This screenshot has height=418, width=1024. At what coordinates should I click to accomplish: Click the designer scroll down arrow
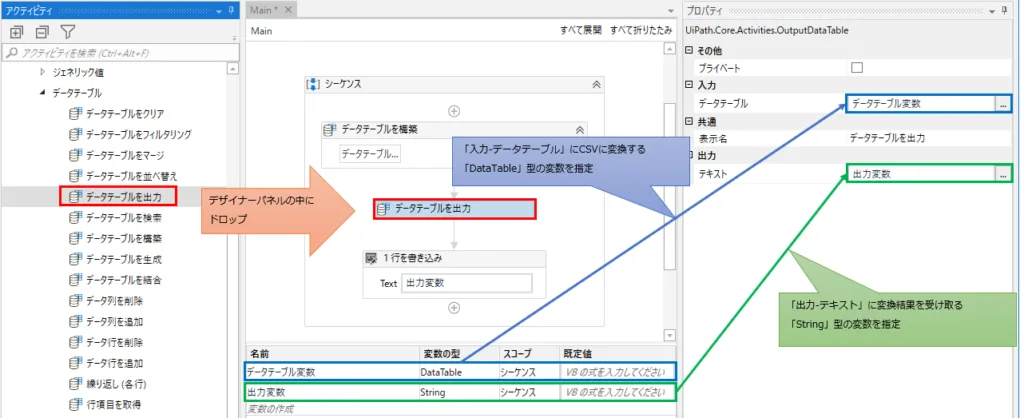click(669, 335)
